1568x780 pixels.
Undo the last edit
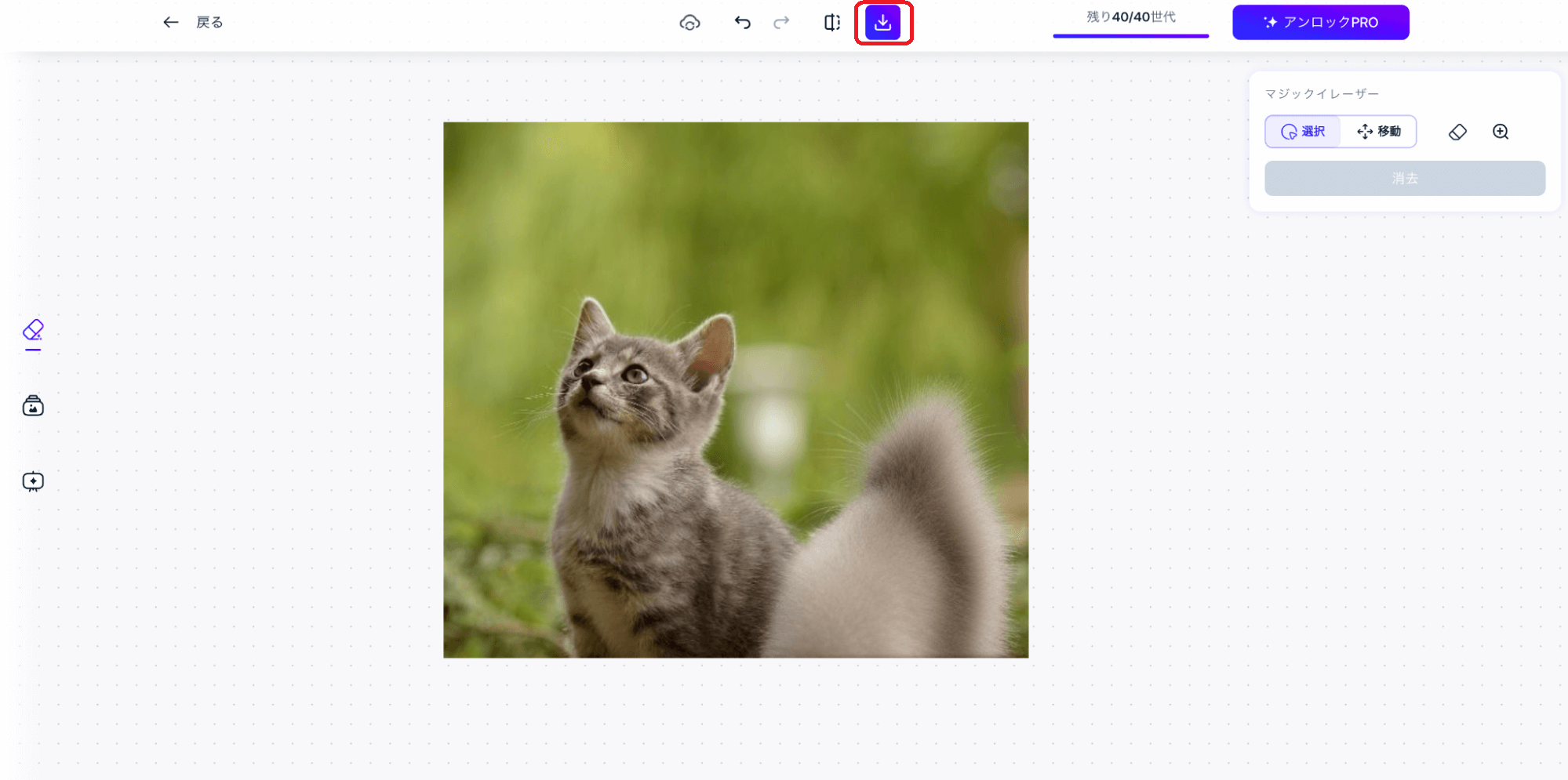click(741, 22)
